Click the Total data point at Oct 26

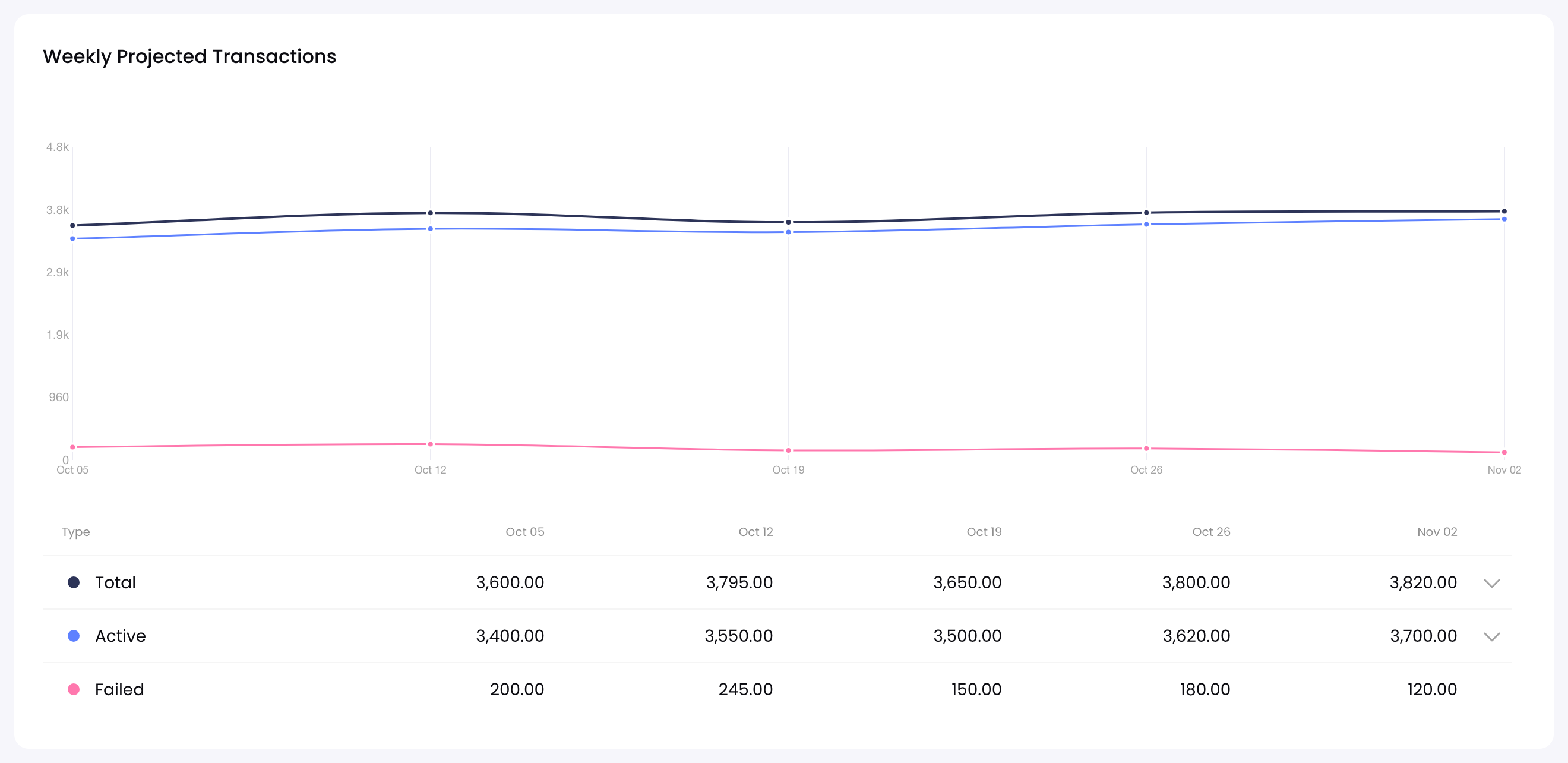1146,213
